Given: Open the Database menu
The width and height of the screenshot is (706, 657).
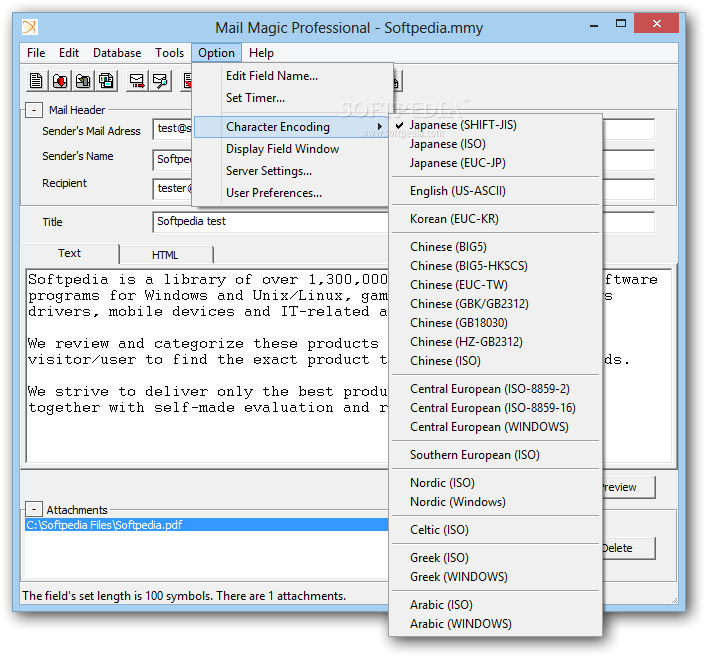Looking at the screenshot, I should coord(117,53).
